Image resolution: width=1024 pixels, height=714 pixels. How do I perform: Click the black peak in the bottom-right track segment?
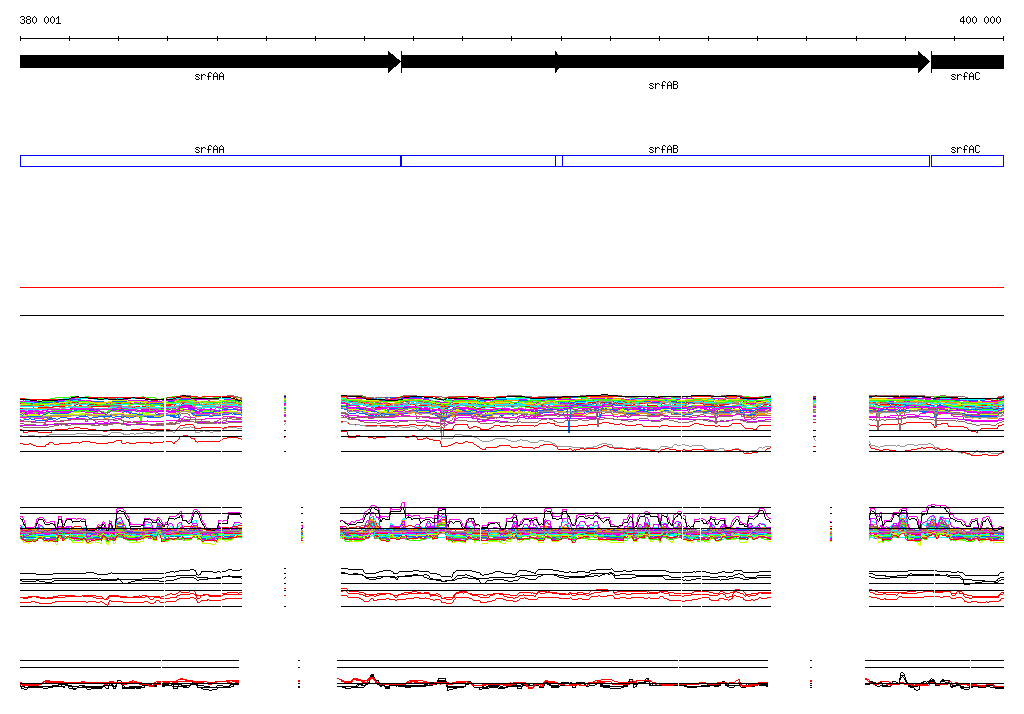(902, 676)
